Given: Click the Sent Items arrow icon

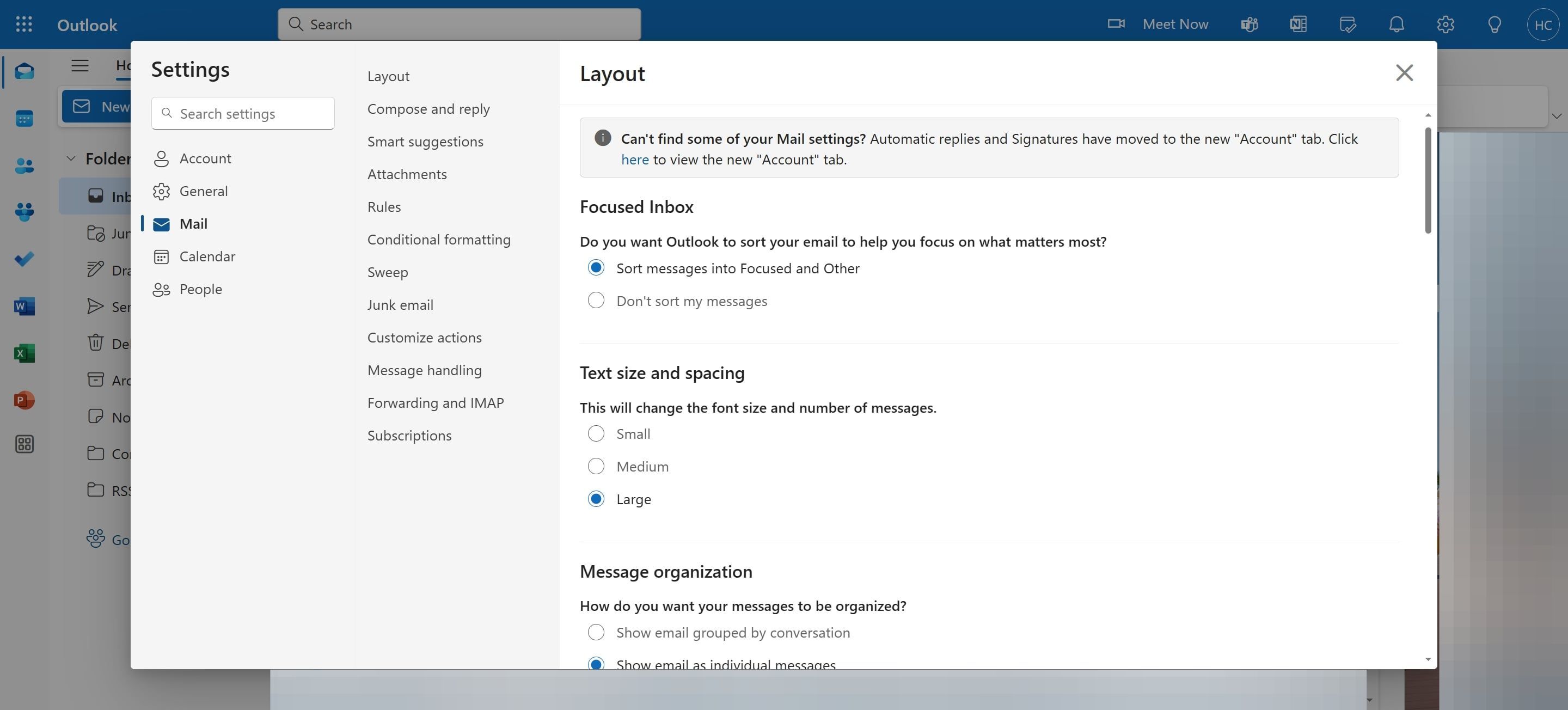Looking at the screenshot, I should pos(96,305).
